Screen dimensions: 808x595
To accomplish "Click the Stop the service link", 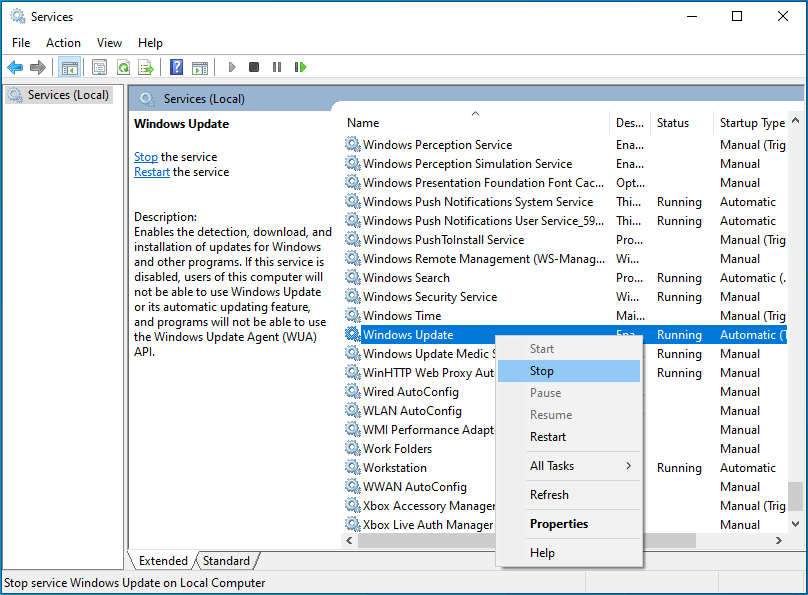I will click(x=145, y=157).
